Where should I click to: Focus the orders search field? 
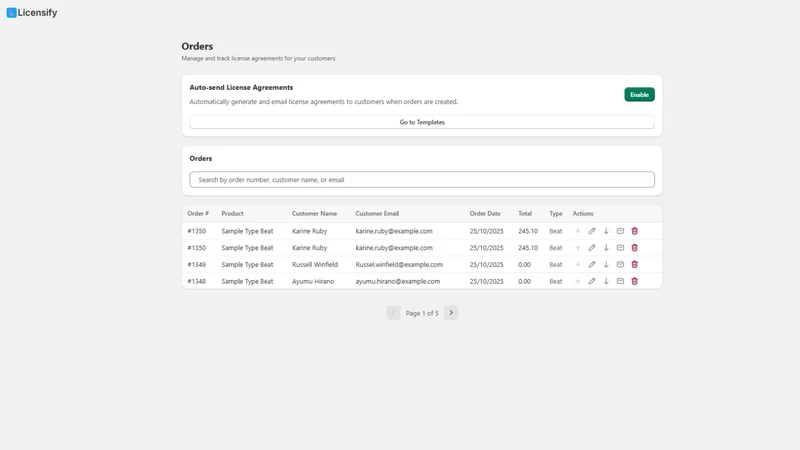422,180
